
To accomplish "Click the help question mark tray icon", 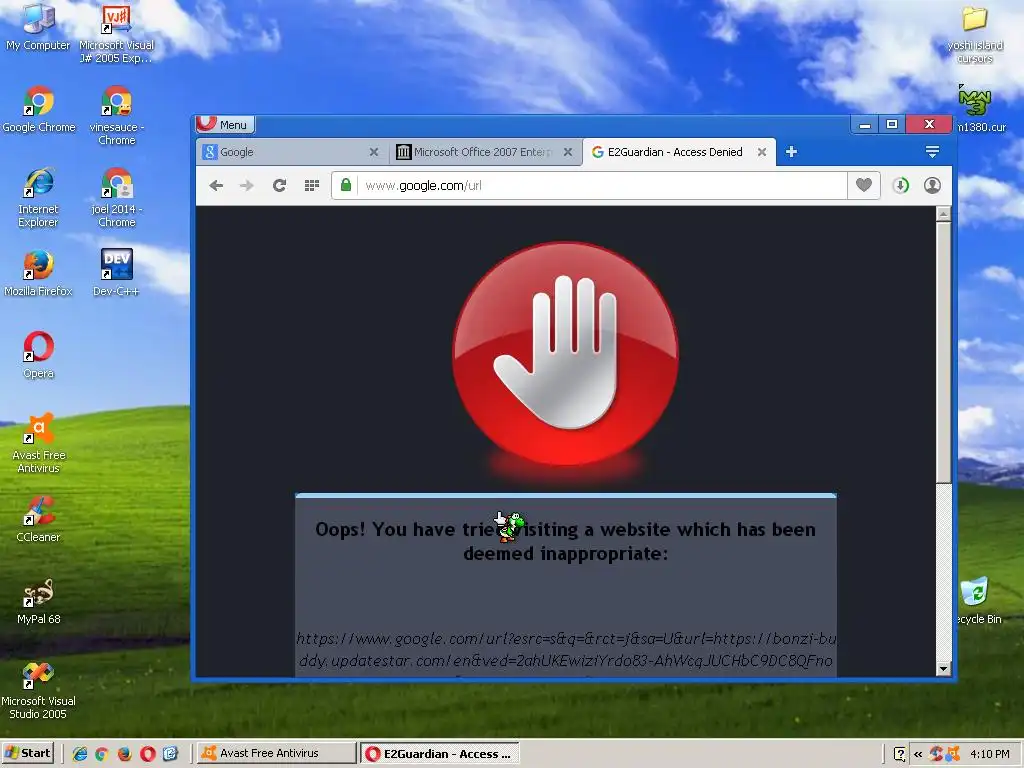I will [899, 754].
